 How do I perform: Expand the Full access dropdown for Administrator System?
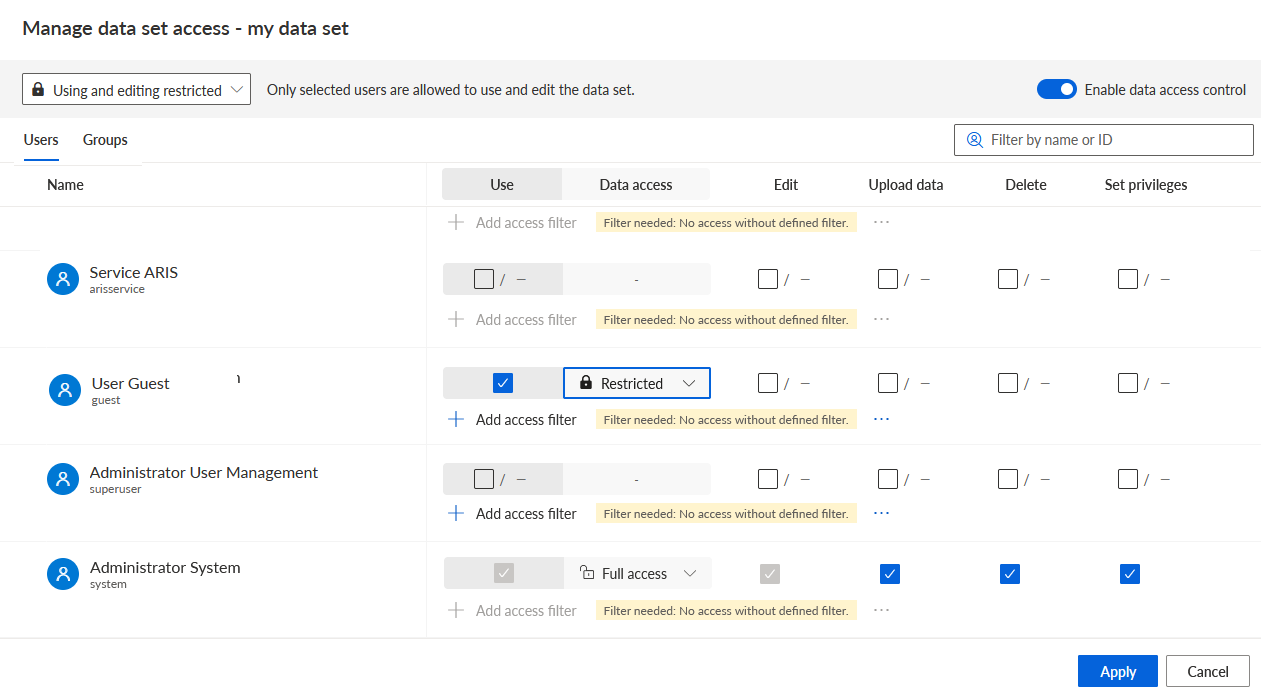(638, 574)
